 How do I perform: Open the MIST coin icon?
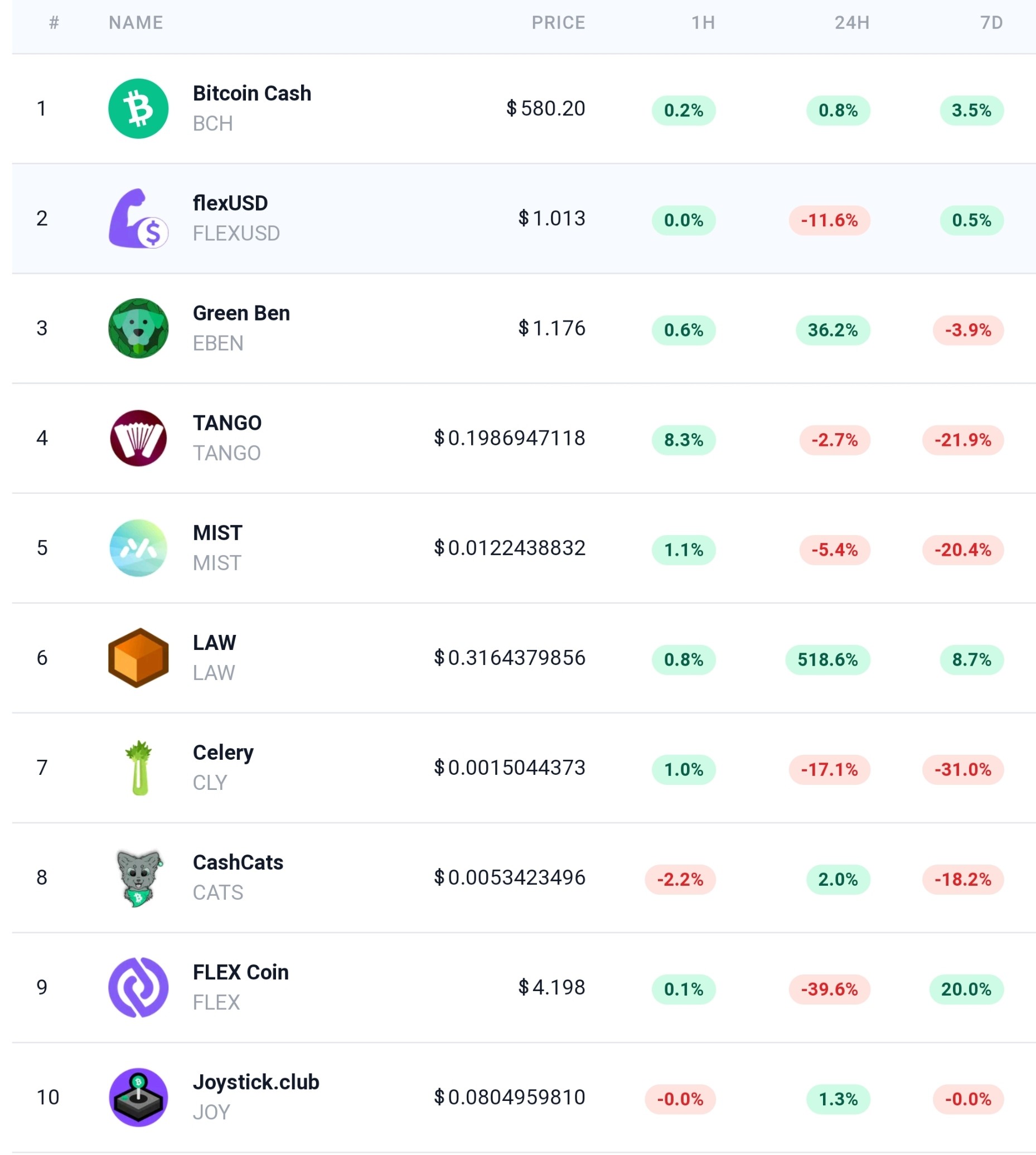coord(138,548)
